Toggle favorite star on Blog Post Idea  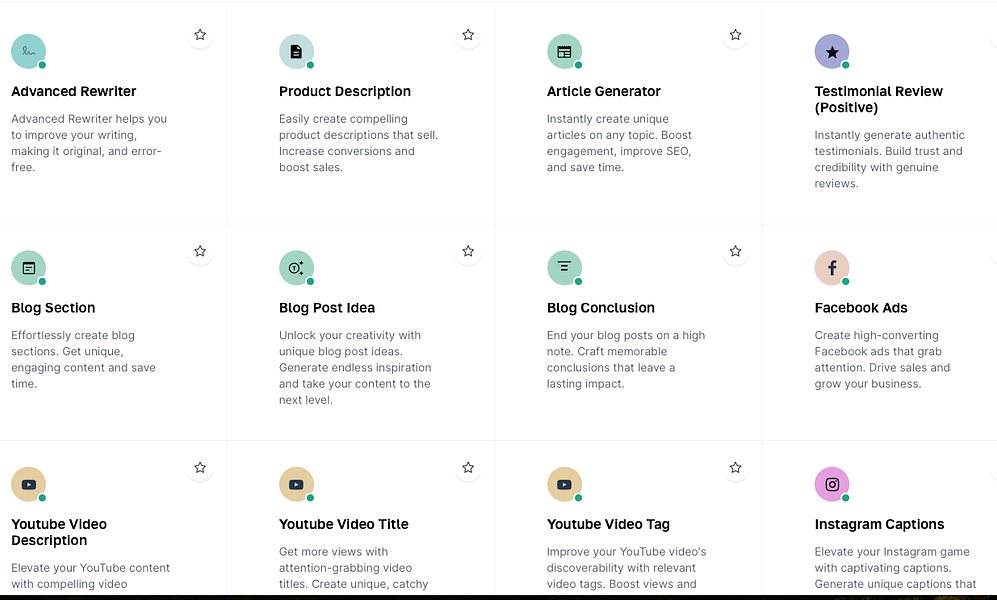pyautogui.click(x=468, y=251)
